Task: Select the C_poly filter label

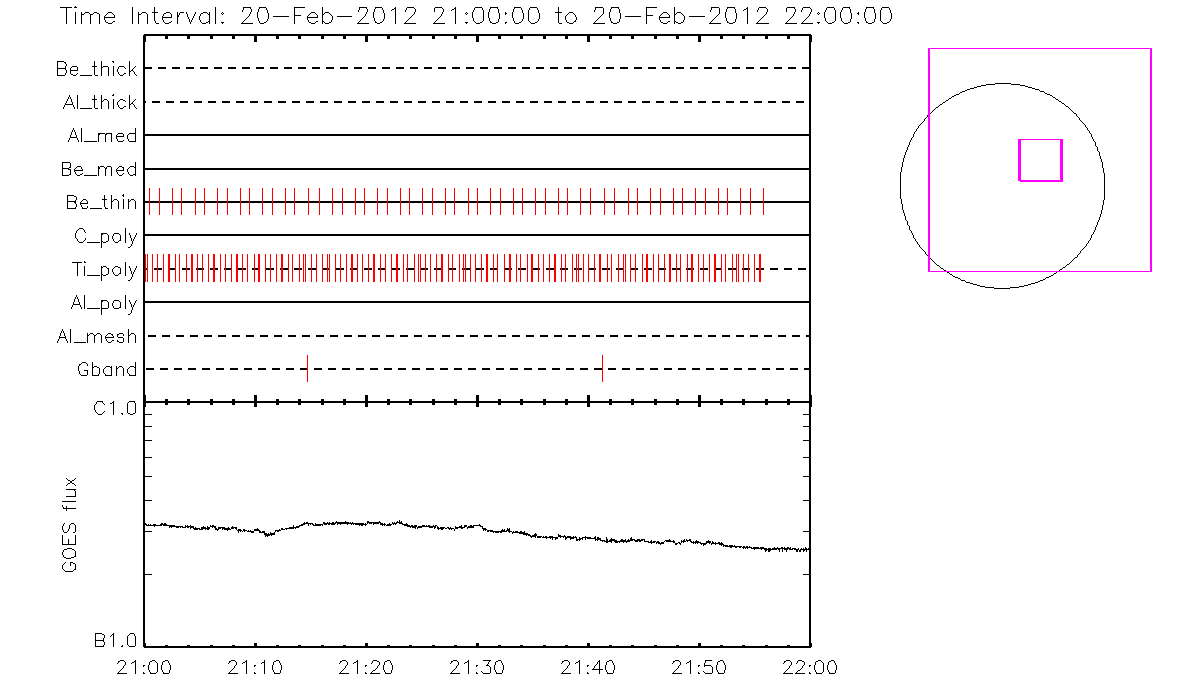Action: 105,237
